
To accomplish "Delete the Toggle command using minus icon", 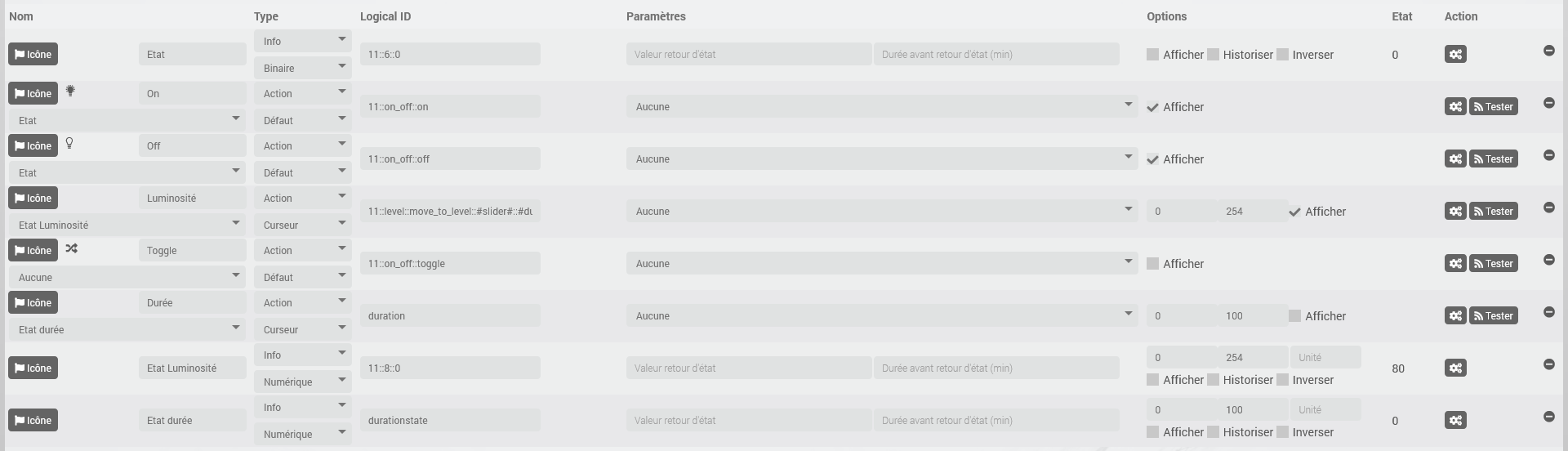I will click(1548, 260).
